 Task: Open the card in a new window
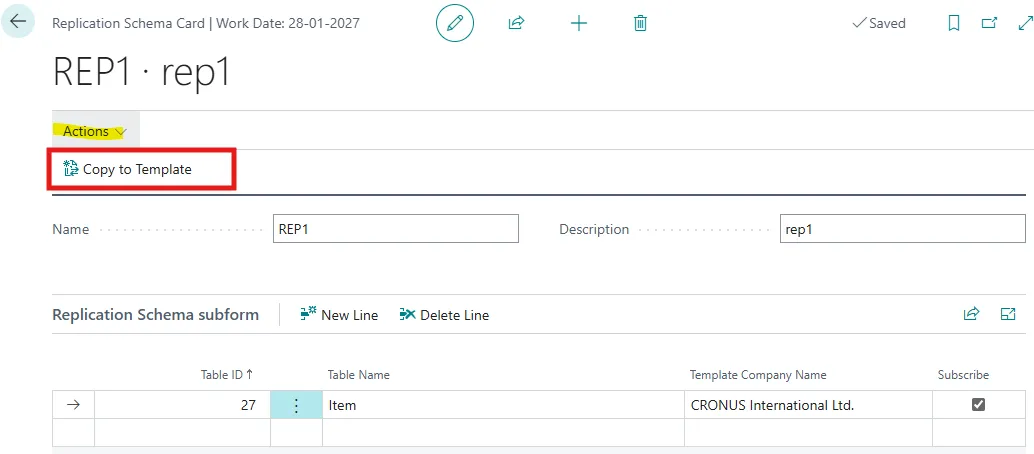tap(989, 24)
